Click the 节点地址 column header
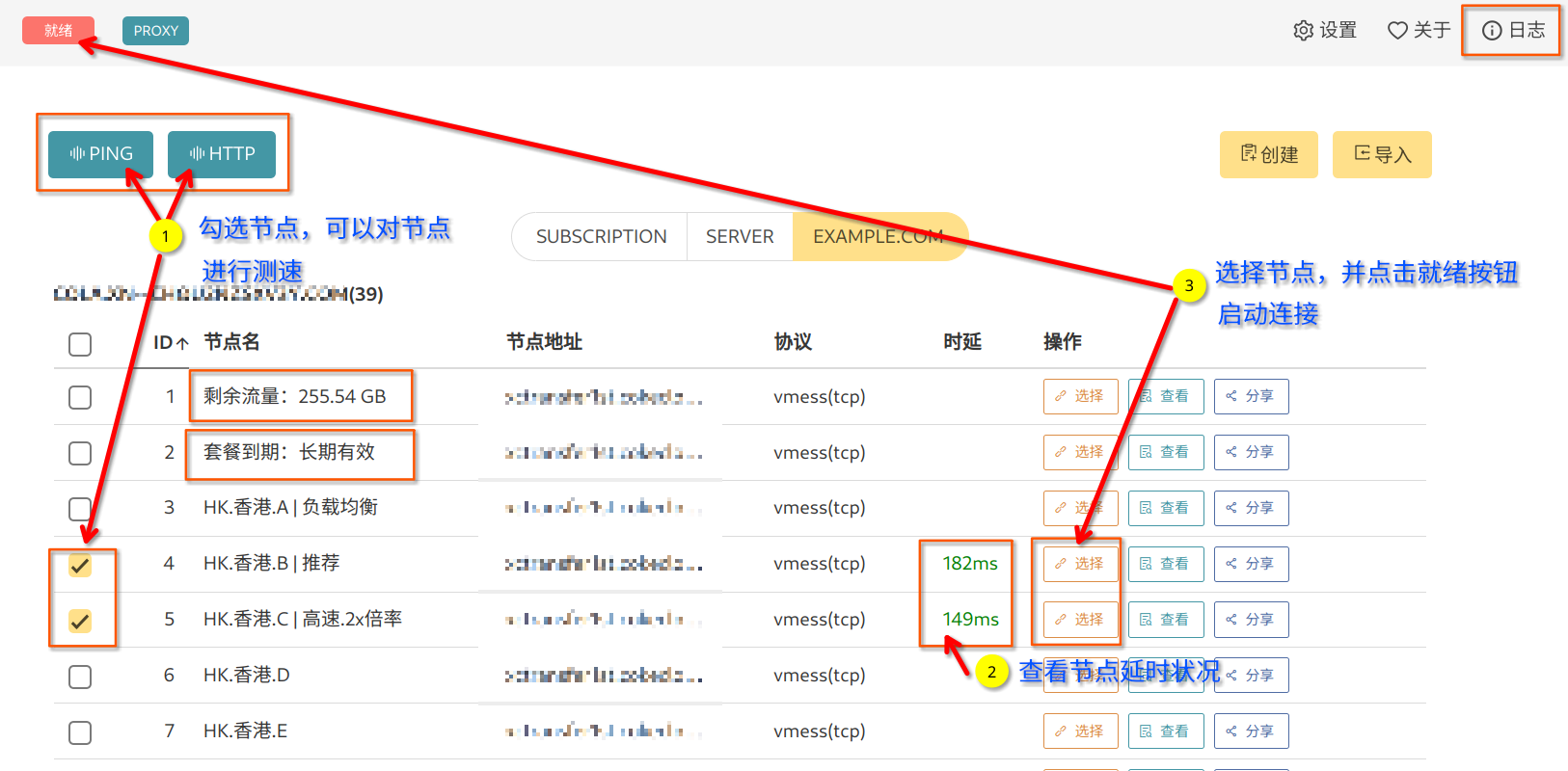The width and height of the screenshot is (1568, 771). [x=544, y=342]
